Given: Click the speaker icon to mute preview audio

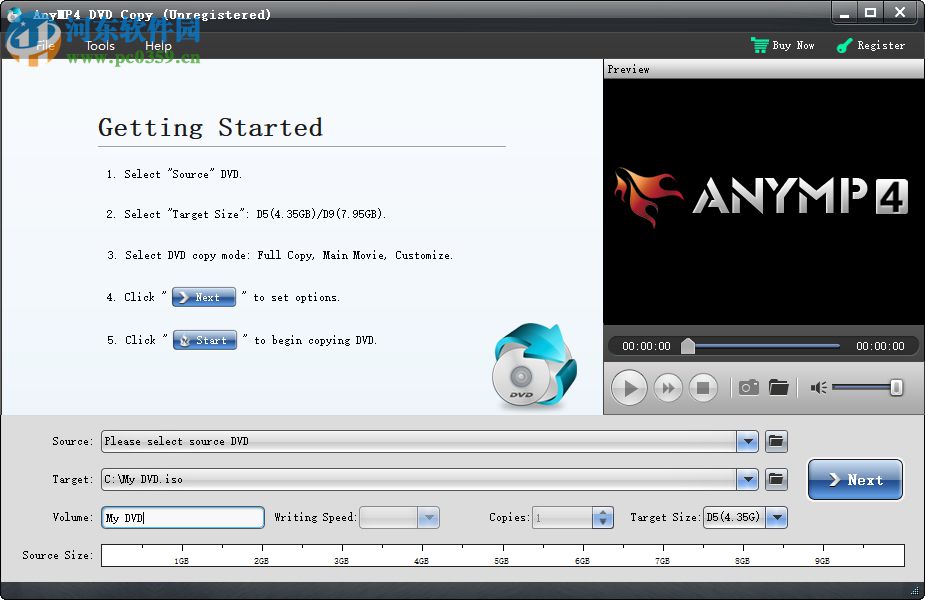Looking at the screenshot, I should click(820, 388).
